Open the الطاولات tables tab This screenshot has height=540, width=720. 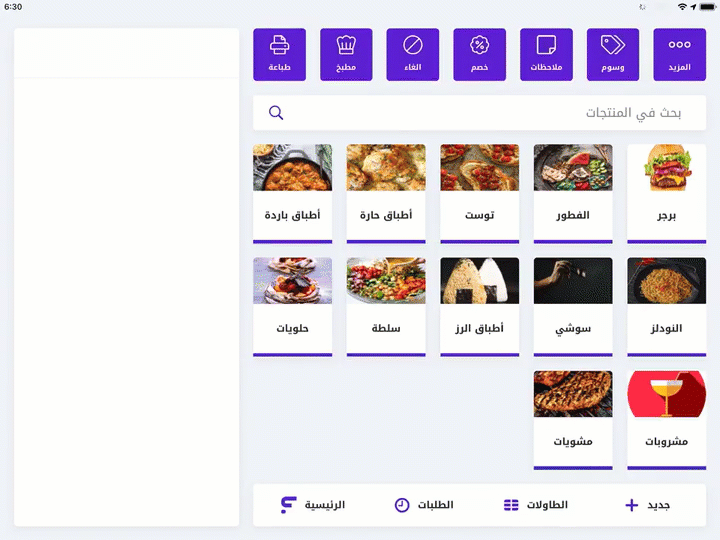pos(535,505)
